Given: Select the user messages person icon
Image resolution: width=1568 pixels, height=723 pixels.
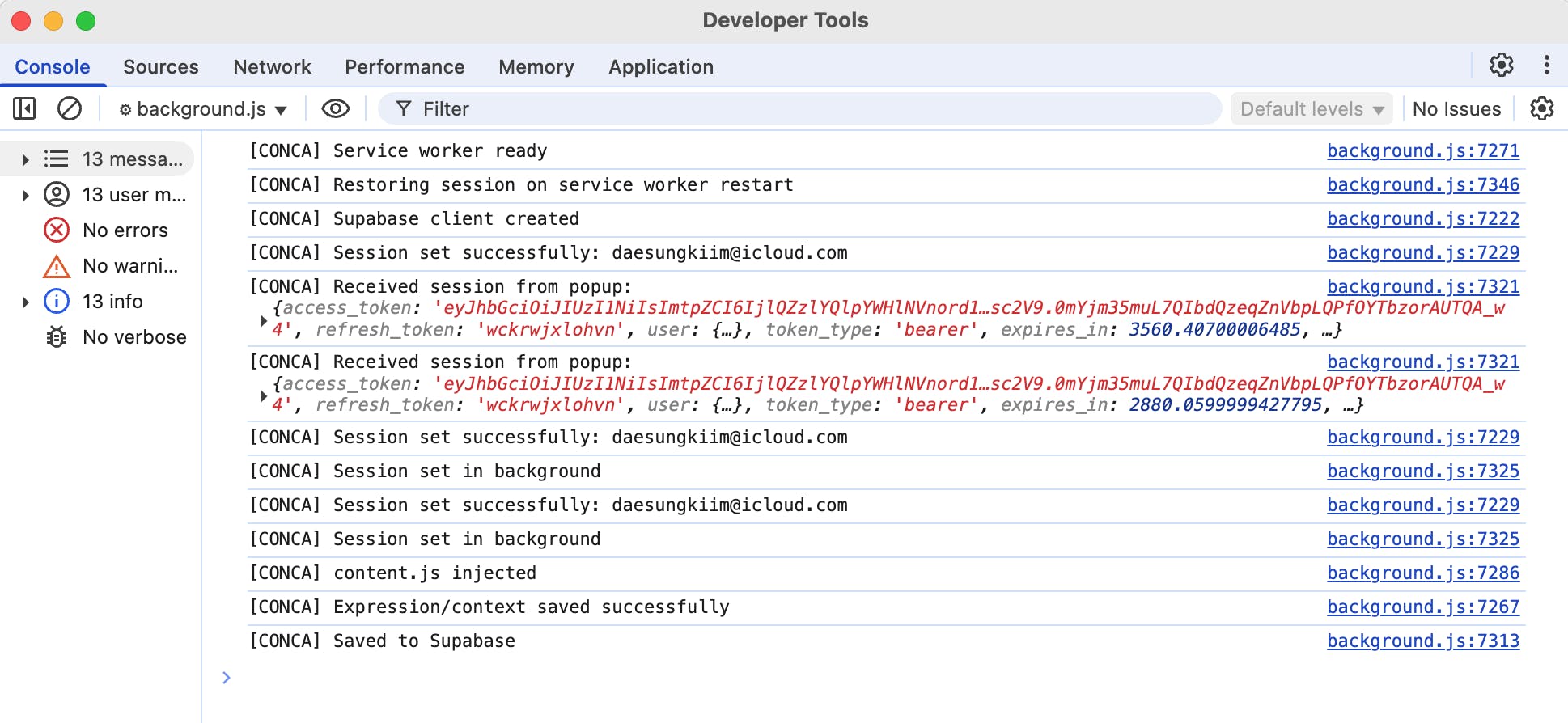Looking at the screenshot, I should pyautogui.click(x=56, y=194).
